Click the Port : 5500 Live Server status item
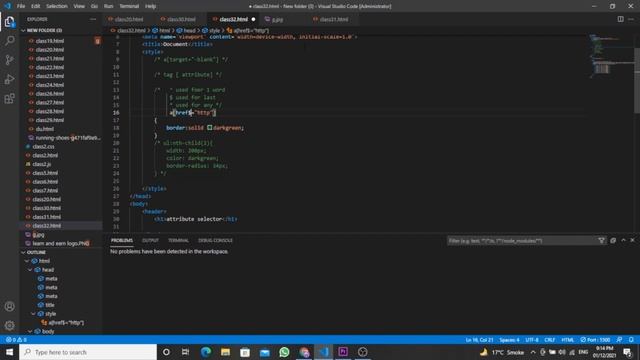This screenshot has height=360, width=640. (x=595, y=340)
